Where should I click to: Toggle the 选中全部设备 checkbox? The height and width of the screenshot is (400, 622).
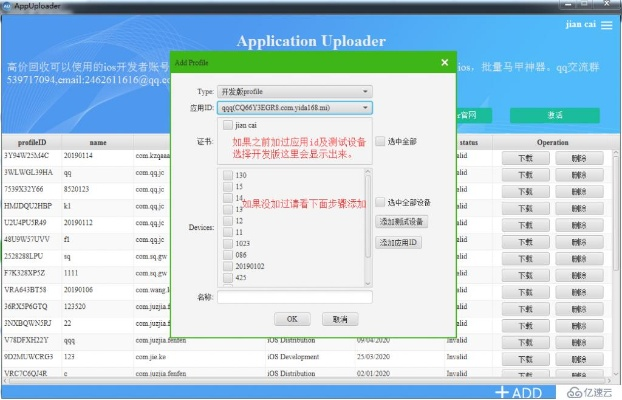pyautogui.click(x=380, y=202)
